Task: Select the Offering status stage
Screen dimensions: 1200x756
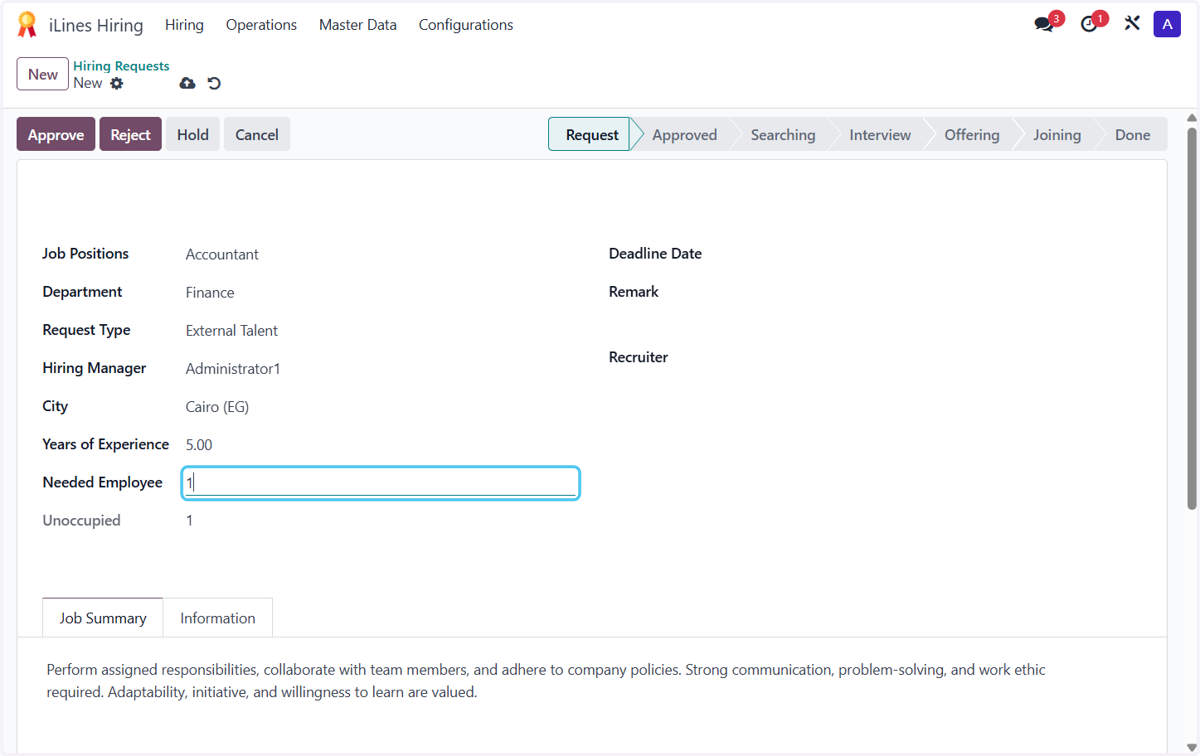Action: click(972, 135)
